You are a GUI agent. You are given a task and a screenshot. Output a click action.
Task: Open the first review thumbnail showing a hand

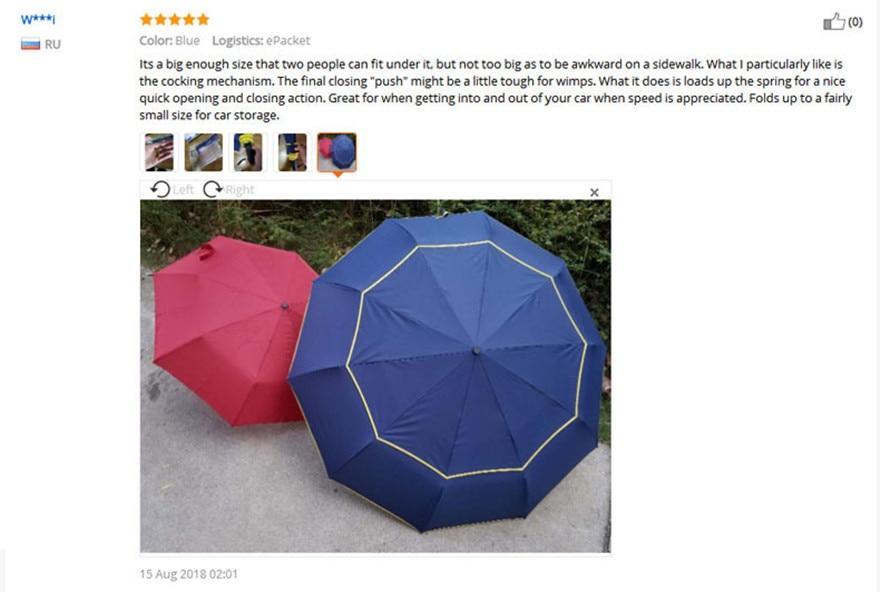click(159, 152)
